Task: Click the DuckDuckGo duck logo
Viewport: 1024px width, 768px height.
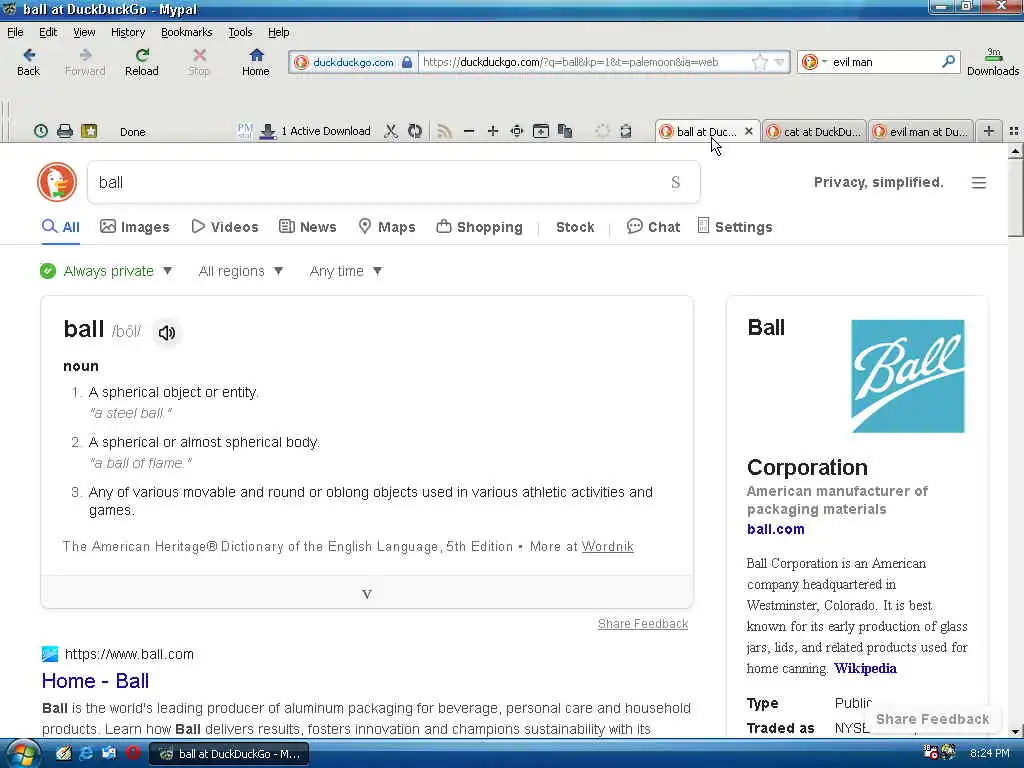Action: (x=57, y=182)
